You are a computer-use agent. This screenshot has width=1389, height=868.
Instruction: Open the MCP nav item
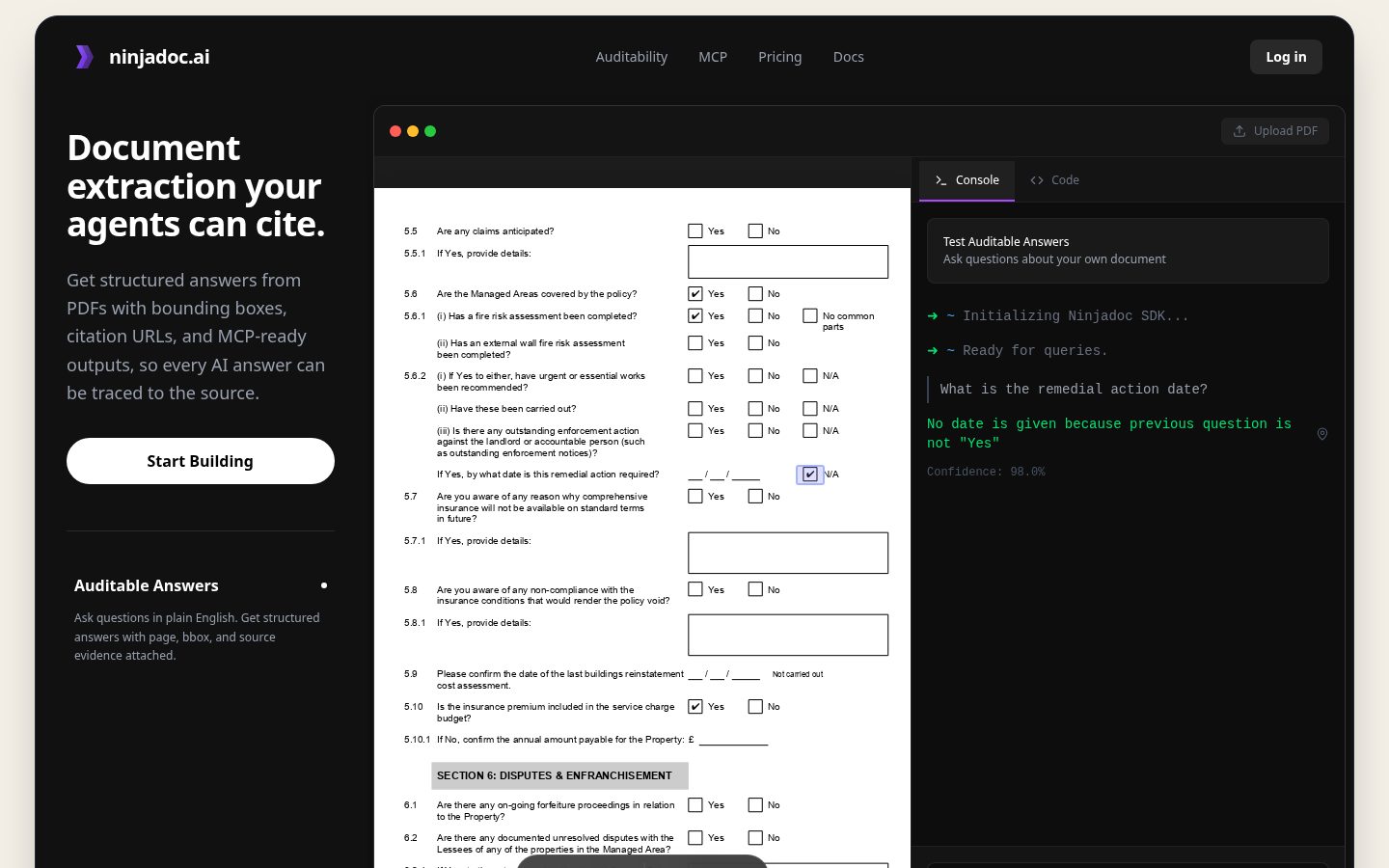click(x=713, y=57)
